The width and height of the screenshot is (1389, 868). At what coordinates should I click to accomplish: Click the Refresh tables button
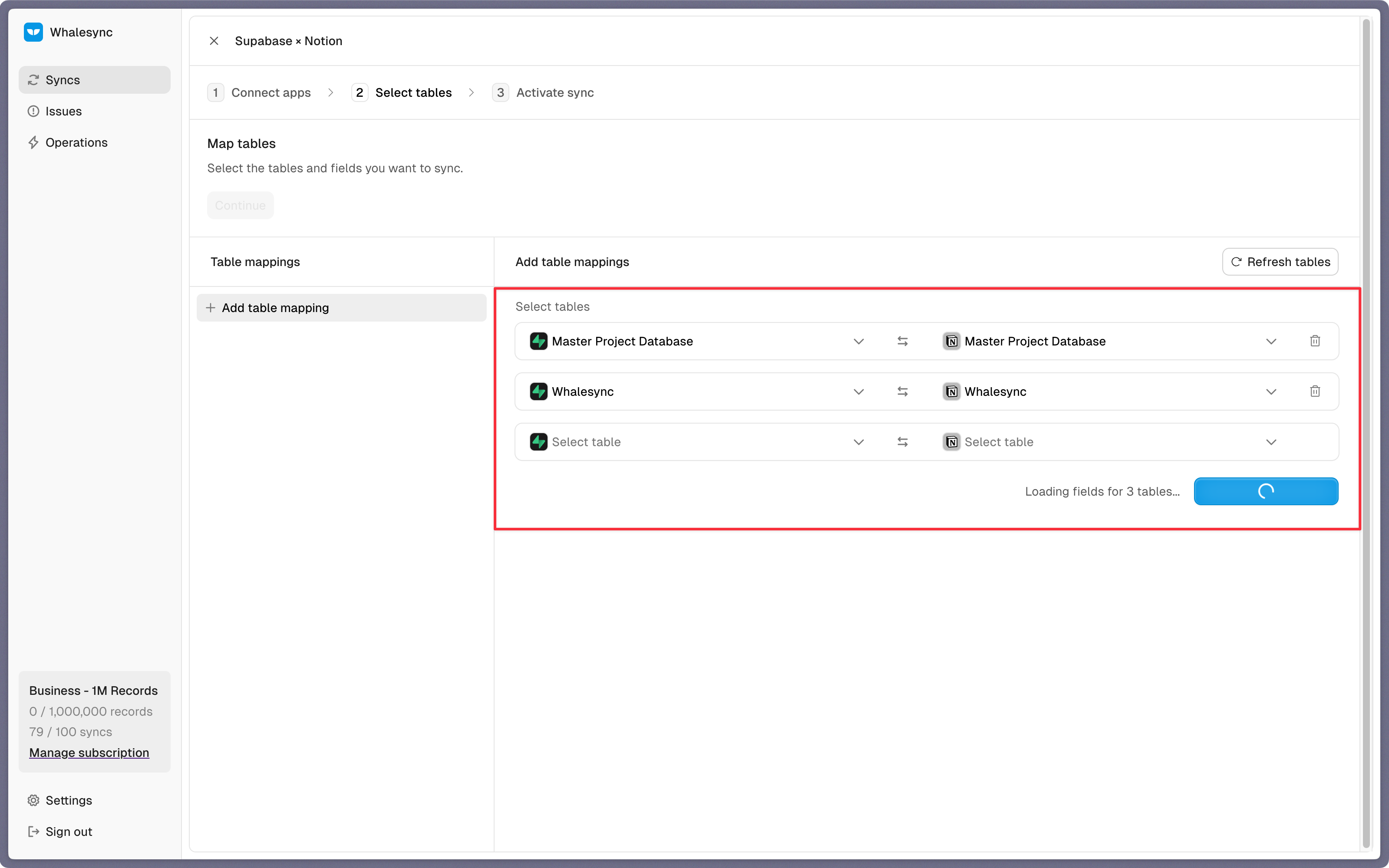click(1280, 262)
